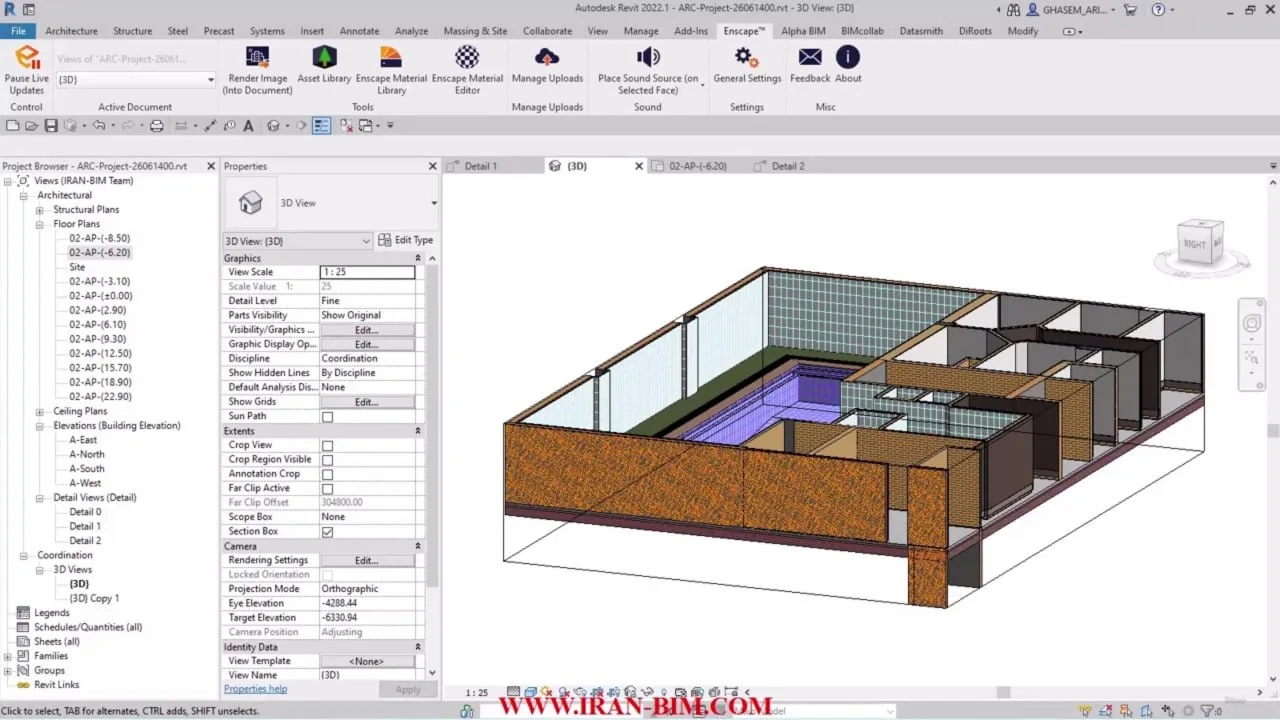1280x720 pixels.
Task: Toggle Thin Lines in quick access toolbar
Action: pyautogui.click(x=321, y=126)
